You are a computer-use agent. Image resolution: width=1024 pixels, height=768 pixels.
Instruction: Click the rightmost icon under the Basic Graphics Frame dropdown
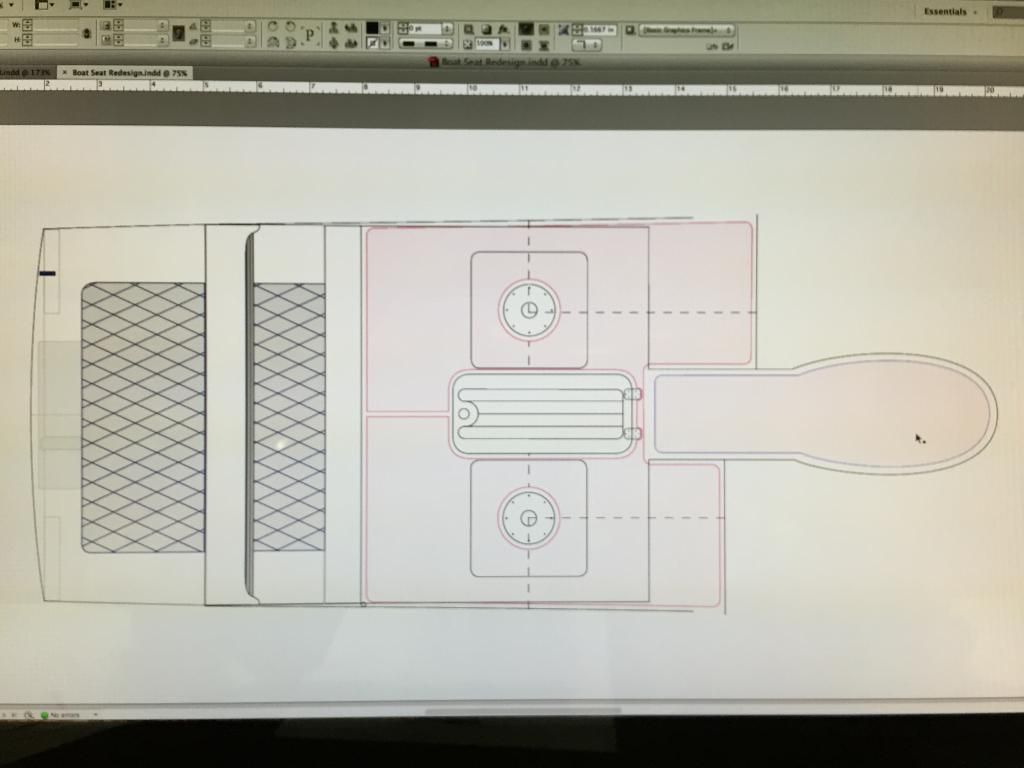728,46
